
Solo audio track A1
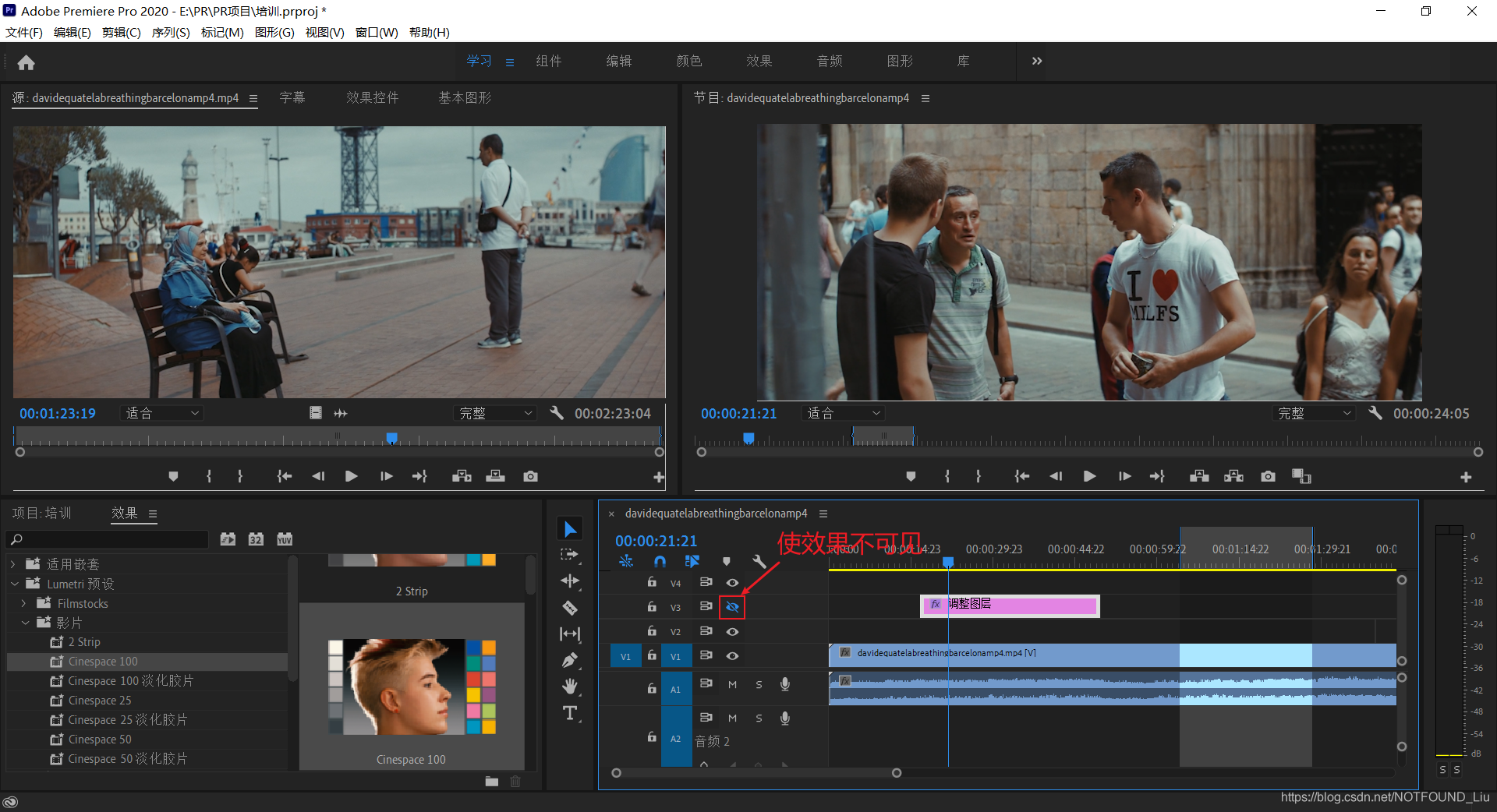[759, 685]
